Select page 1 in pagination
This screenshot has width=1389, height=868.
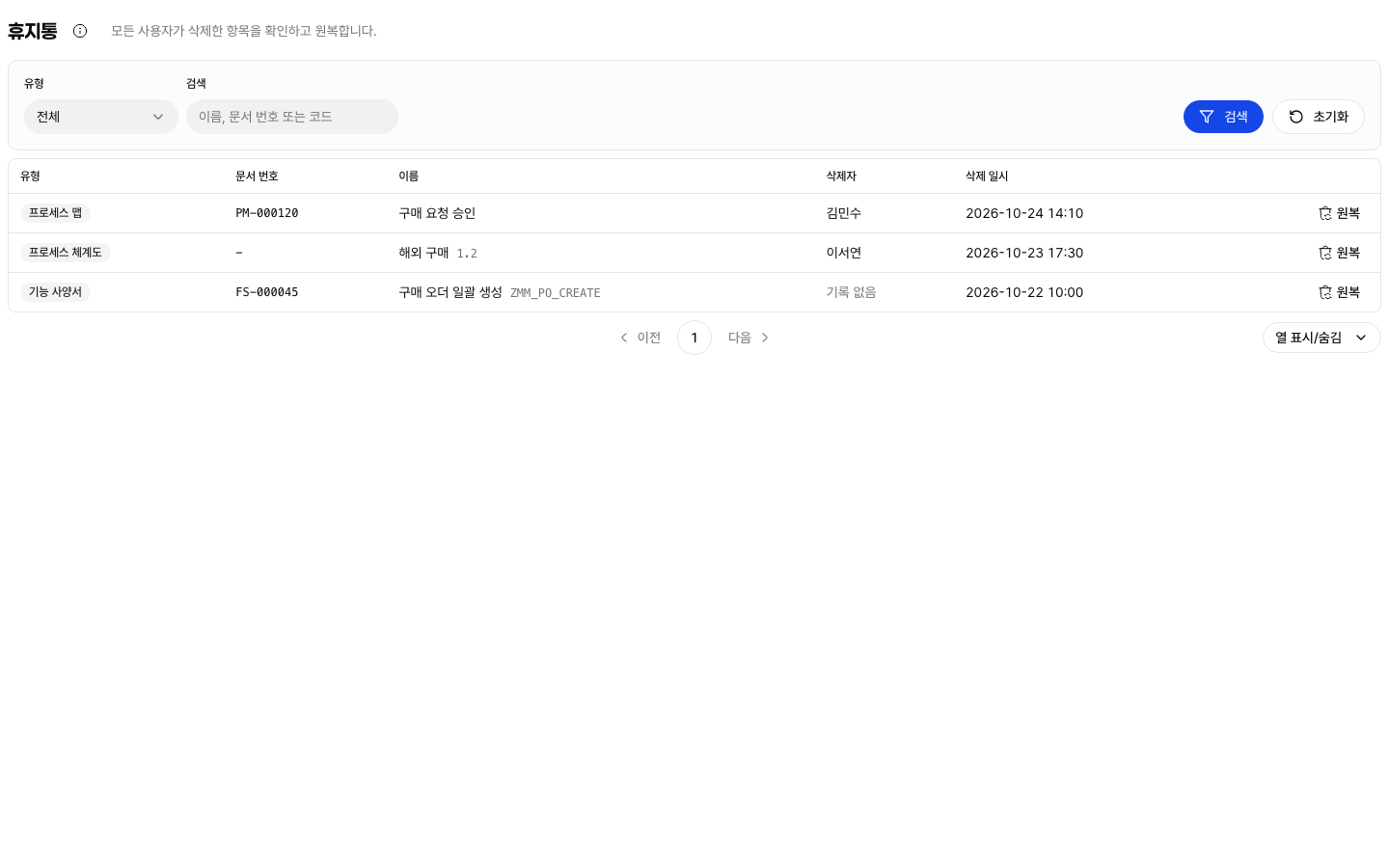pyautogui.click(x=694, y=338)
